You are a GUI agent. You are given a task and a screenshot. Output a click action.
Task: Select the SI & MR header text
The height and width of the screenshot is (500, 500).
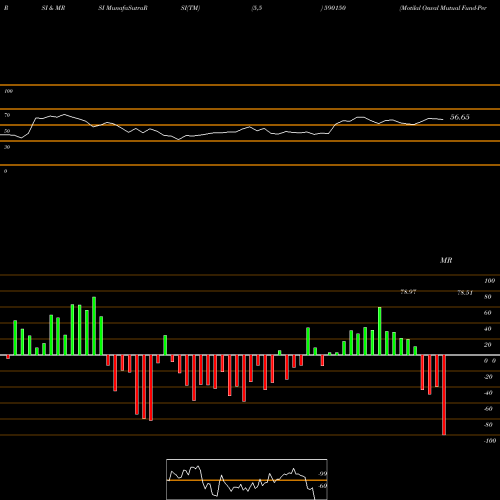53,8
